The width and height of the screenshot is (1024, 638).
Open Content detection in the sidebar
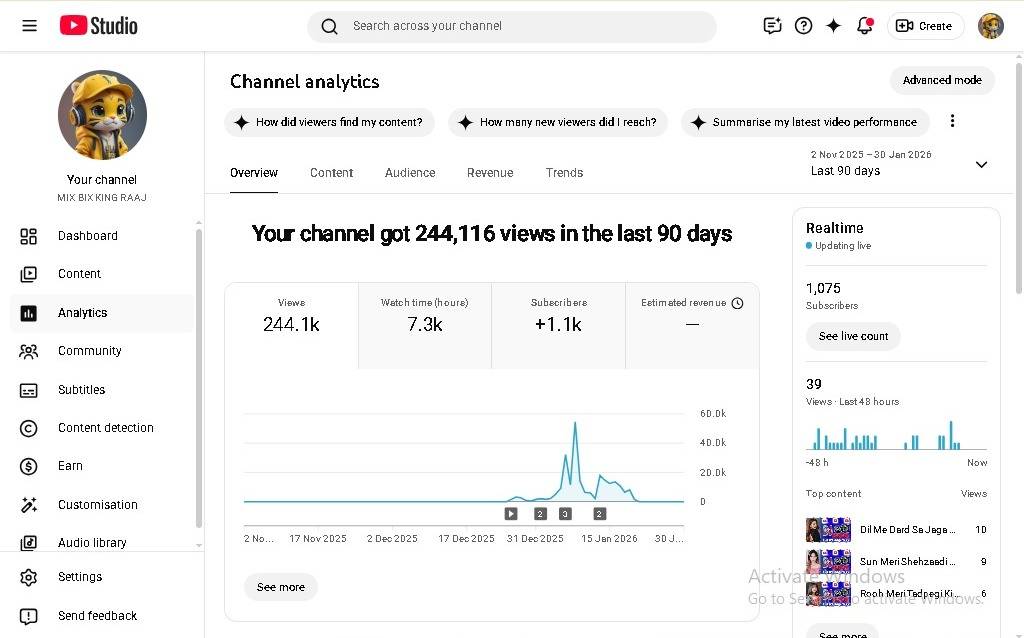(x=105, y=428)
